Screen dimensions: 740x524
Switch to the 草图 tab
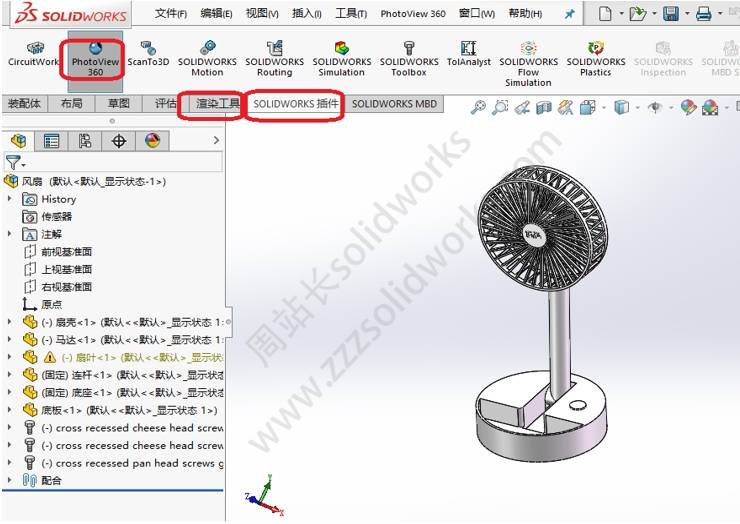[x=119, y=103]
